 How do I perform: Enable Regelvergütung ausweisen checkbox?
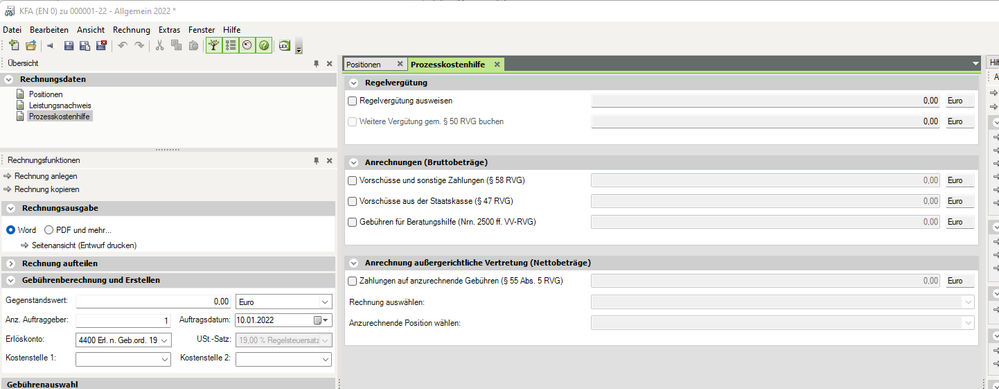click(x=352, y=101)
